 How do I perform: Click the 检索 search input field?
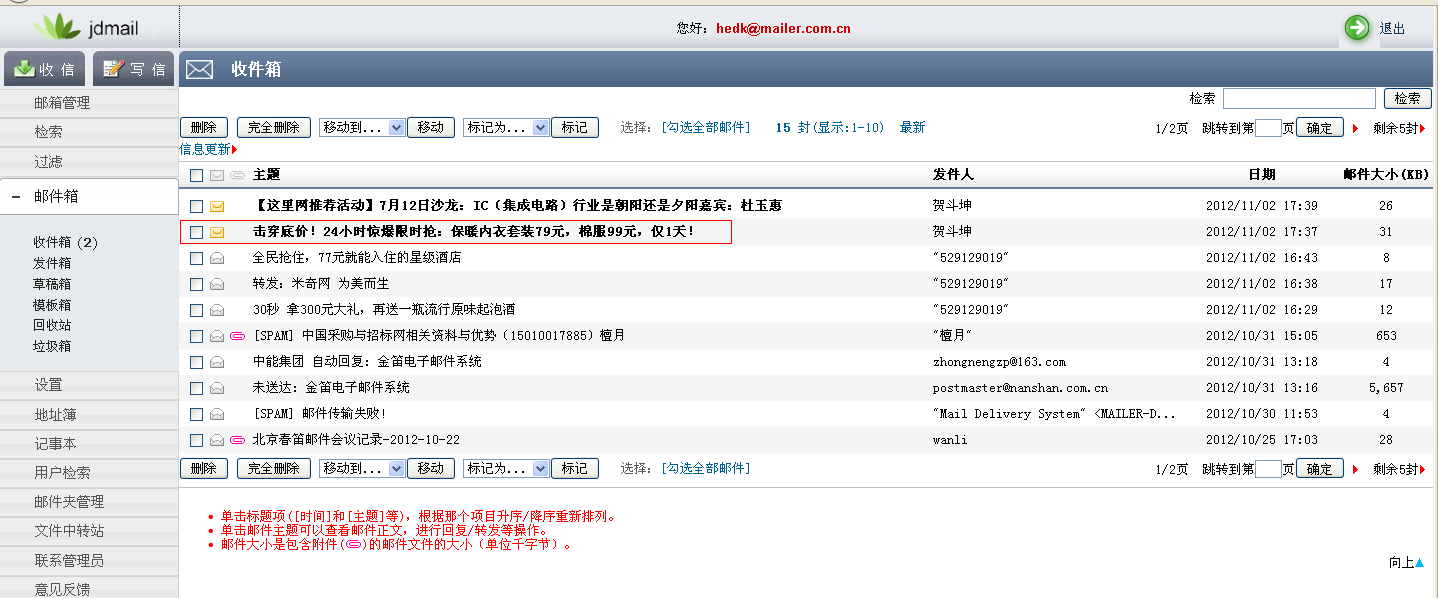(1298, 98)
